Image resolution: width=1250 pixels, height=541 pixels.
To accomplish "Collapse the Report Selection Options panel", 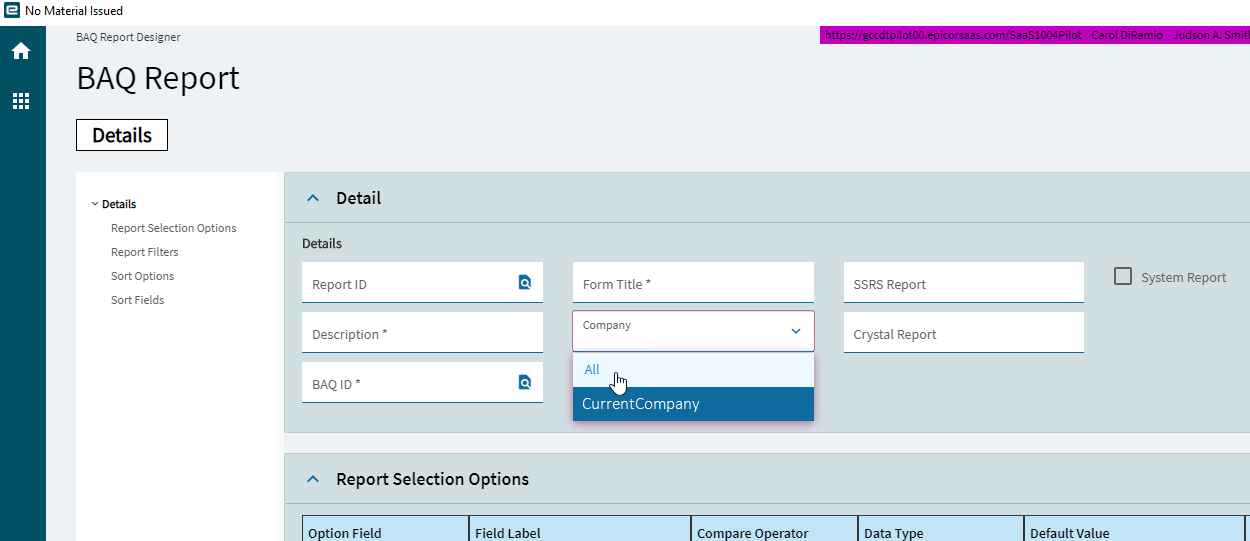I will point(313,479).
